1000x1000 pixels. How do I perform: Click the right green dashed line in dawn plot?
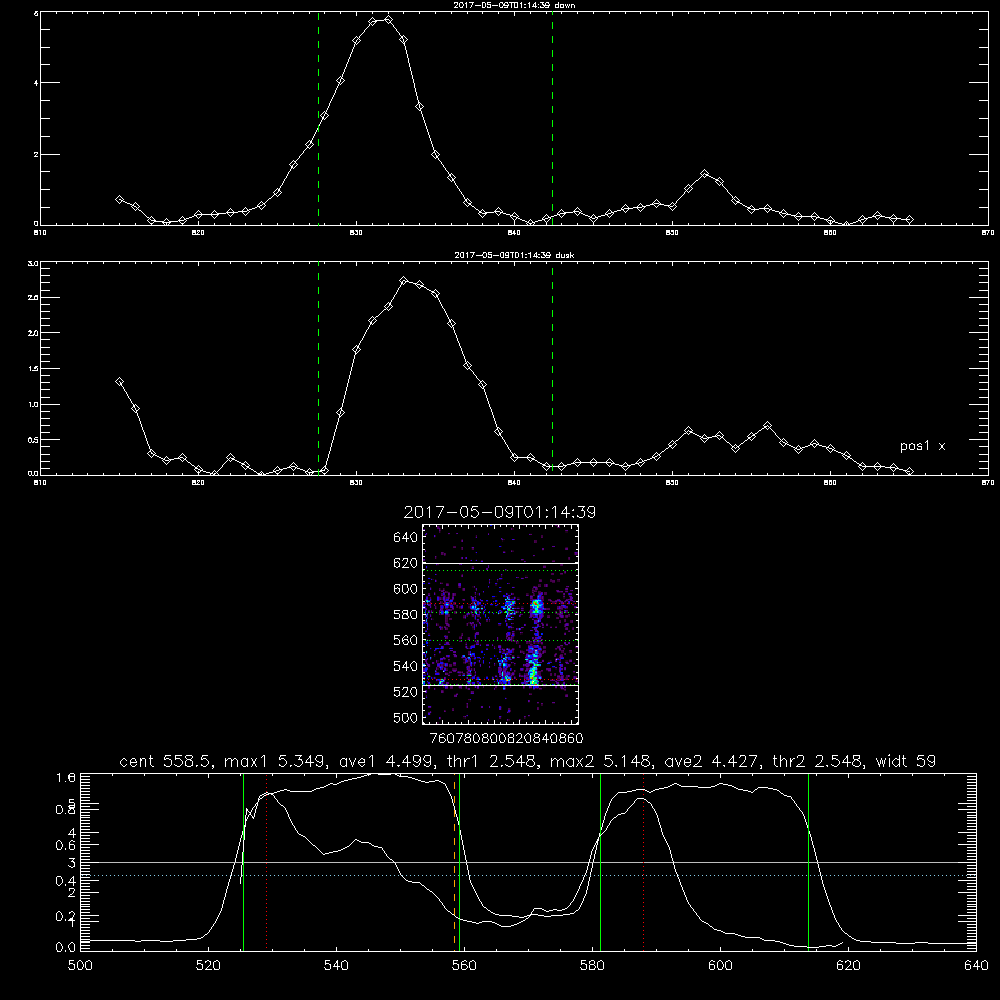[x=552, y=118]
